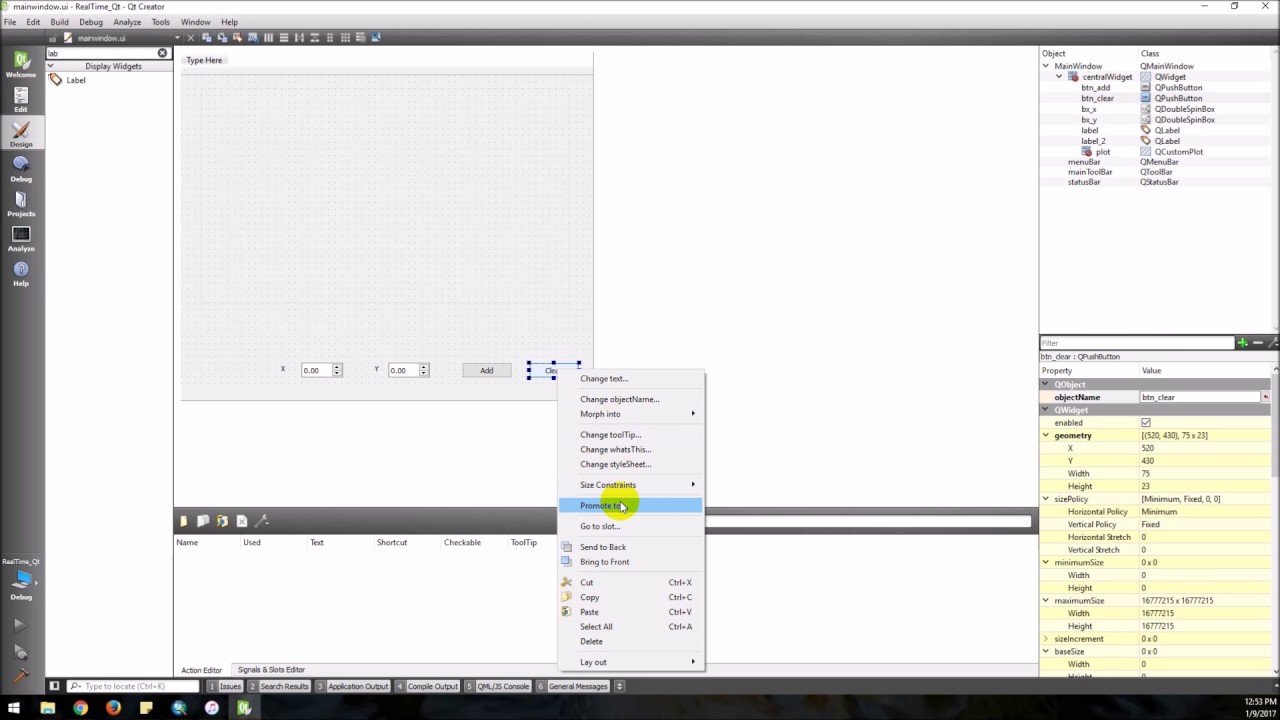Open the QML/JS Console pane
The width and height of the screenshot is (1280, 720).
click(x=498, y=686)
